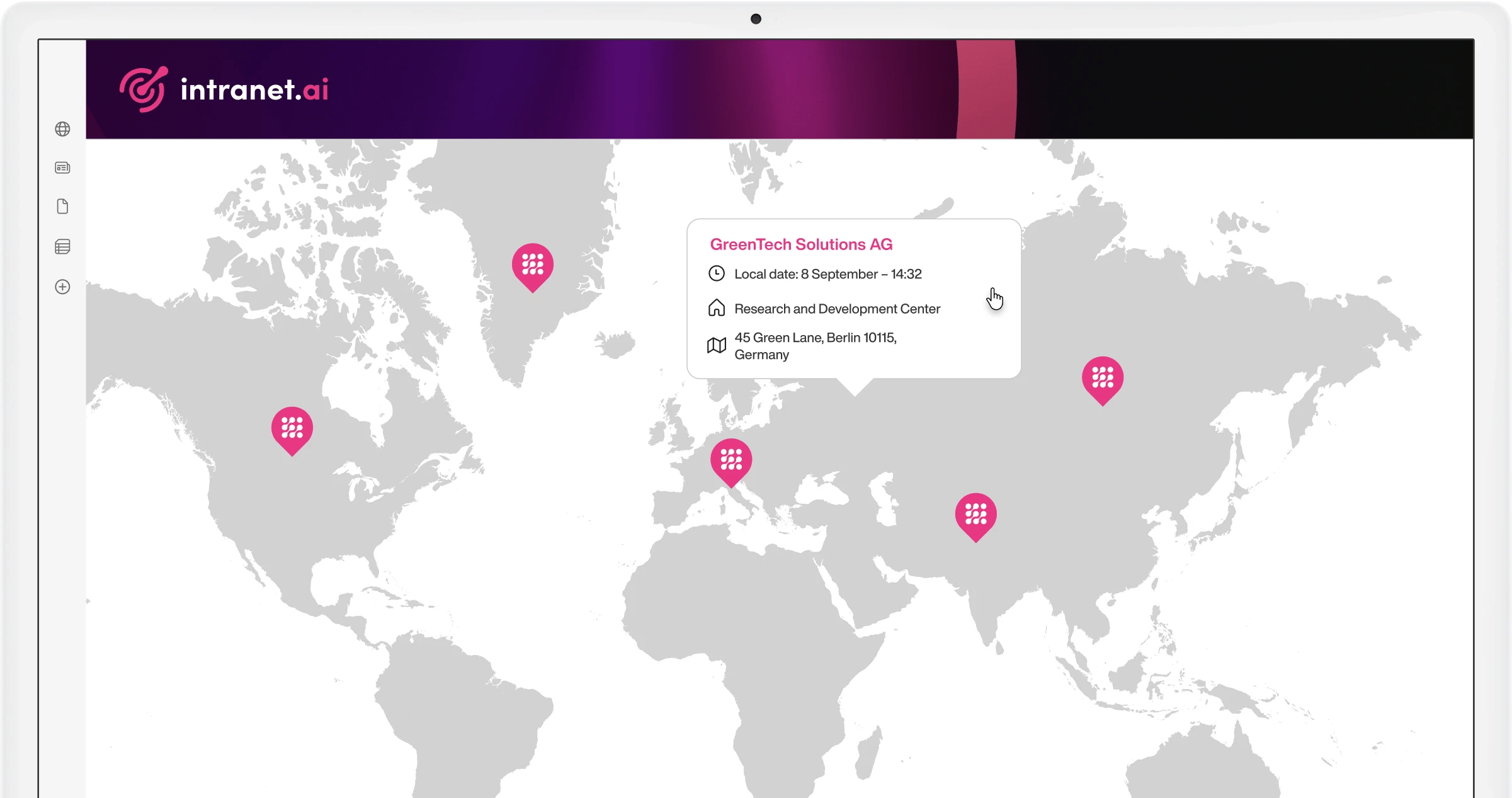Screen dimensions: 1512x798
Task: Click the intranet.ai wordmark text
Action: (x=254, y=89)
